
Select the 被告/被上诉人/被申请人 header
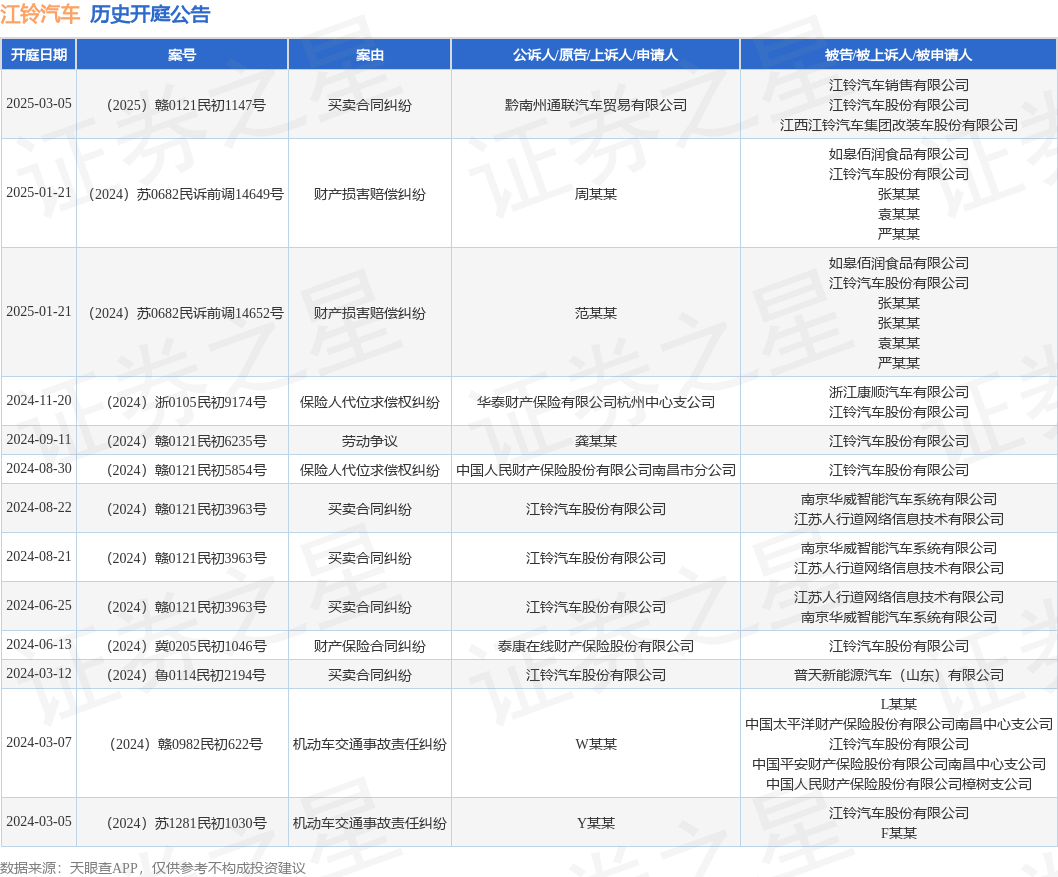pyautogui.click(x=899, y=55)
